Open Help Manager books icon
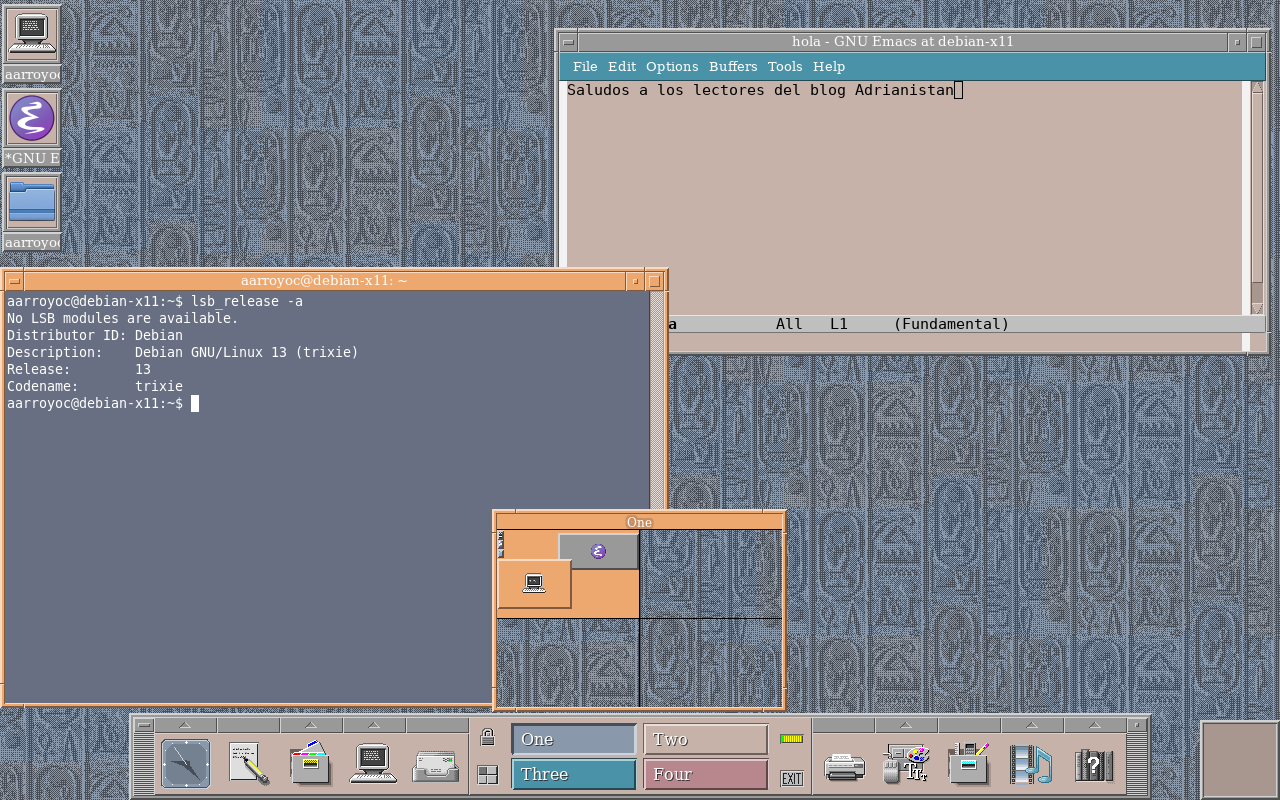 click(1093, 765)
